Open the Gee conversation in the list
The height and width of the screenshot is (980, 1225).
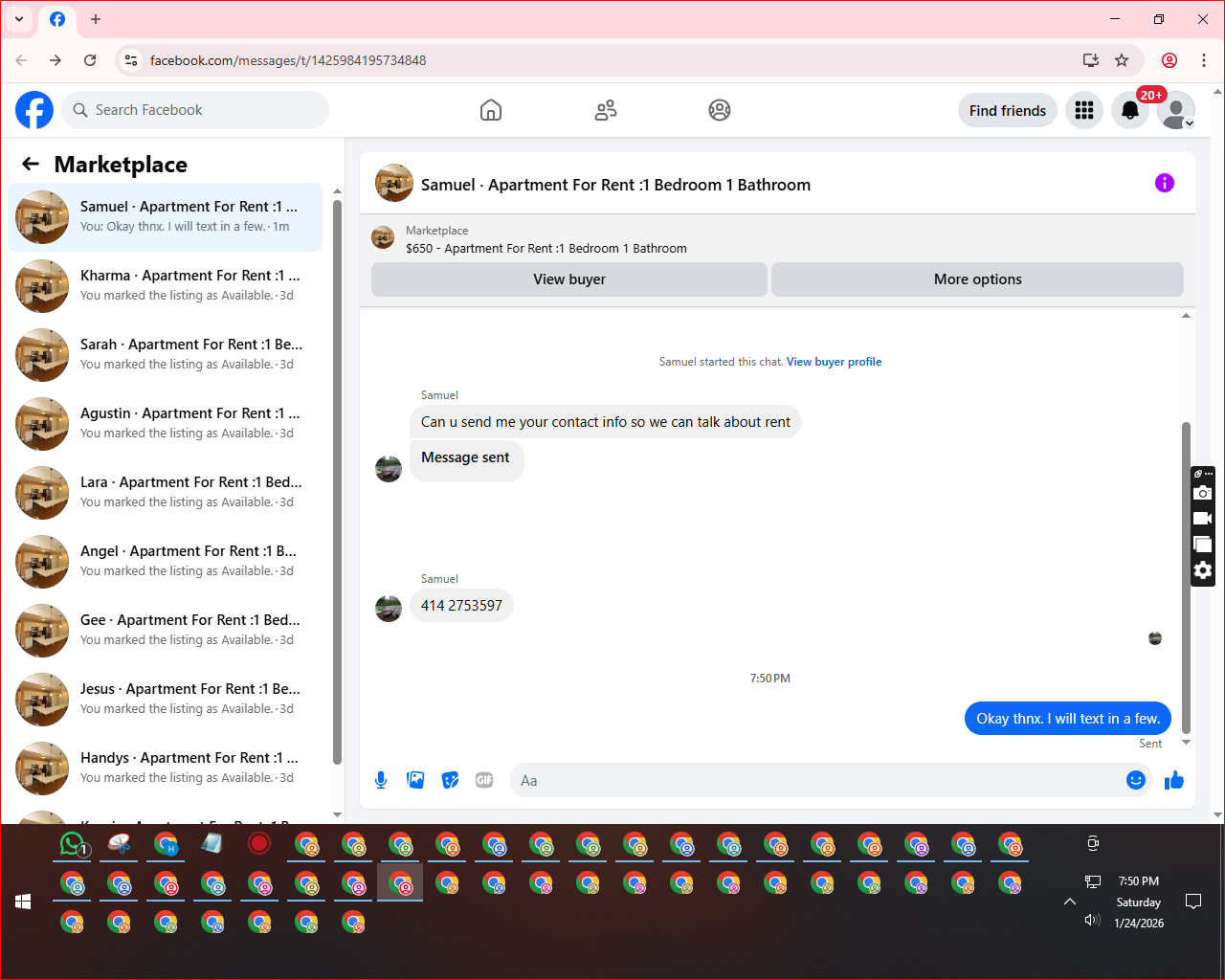(x=165, y=631)
